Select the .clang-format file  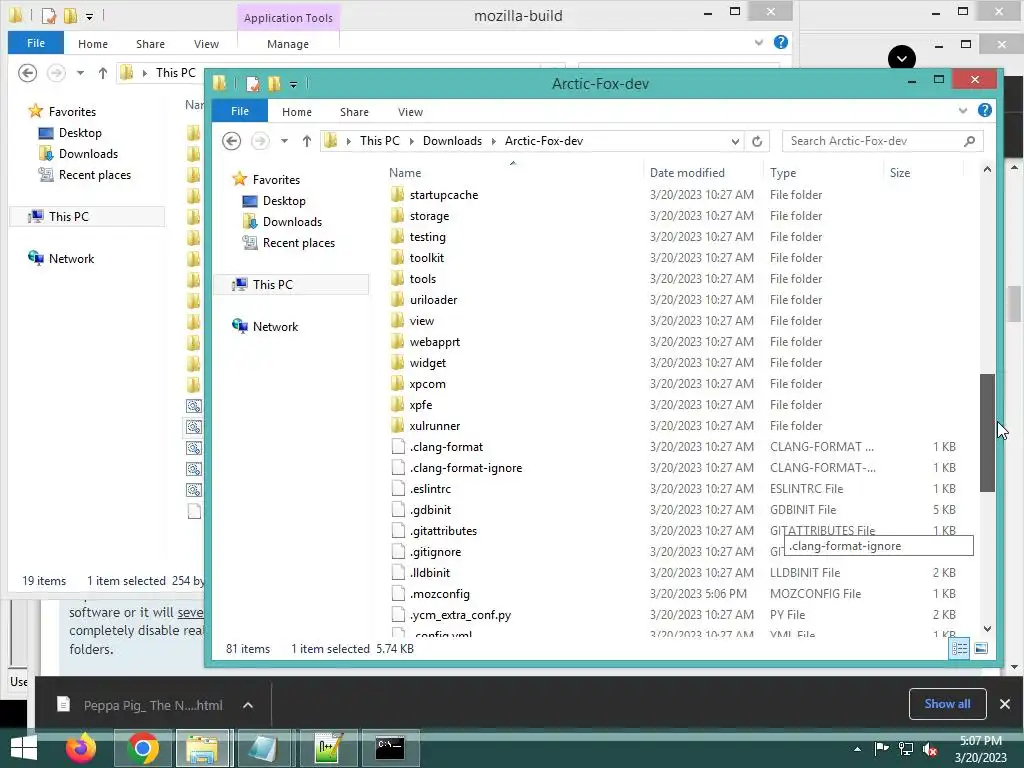[x=447, y=447]
